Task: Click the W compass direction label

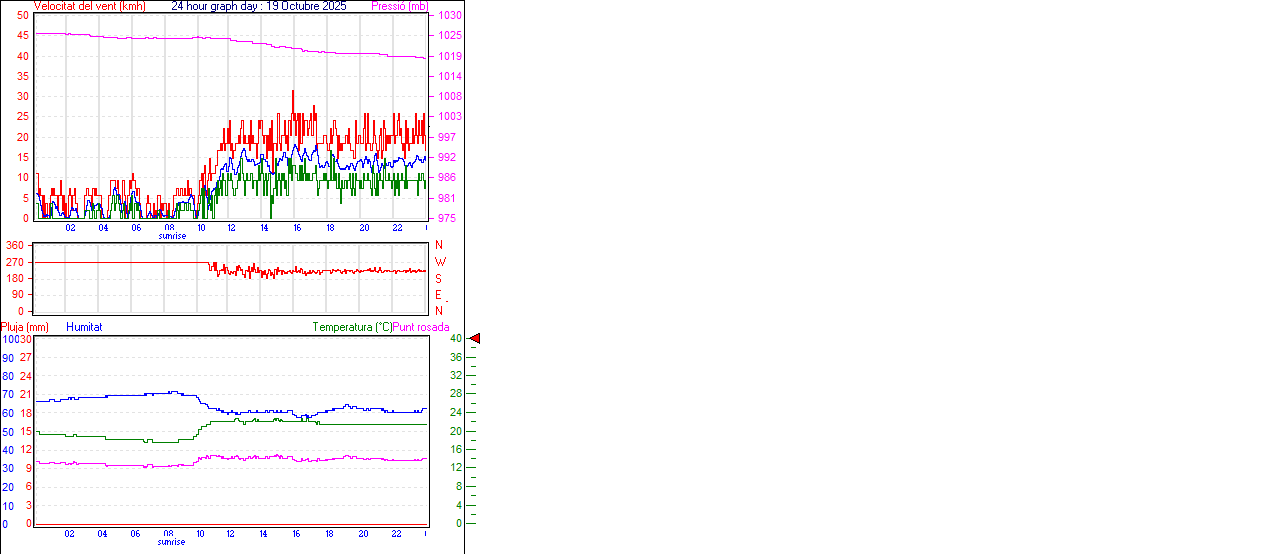Action: coord(440,262)
